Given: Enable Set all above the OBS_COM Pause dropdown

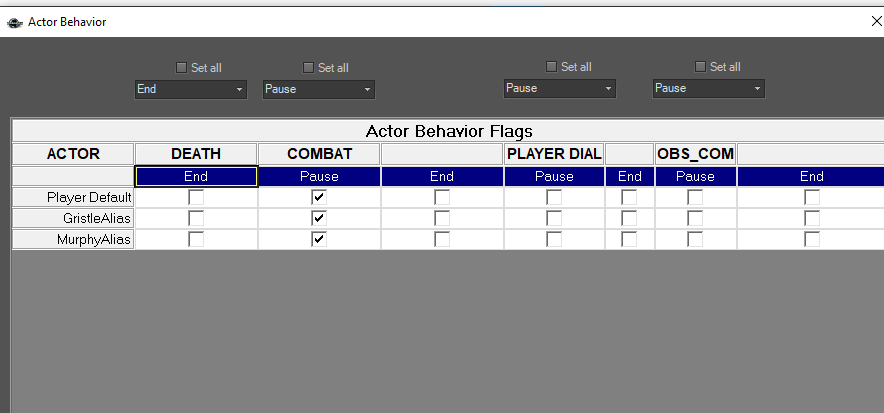Looking at the screenshot, I should click(700, 66).
